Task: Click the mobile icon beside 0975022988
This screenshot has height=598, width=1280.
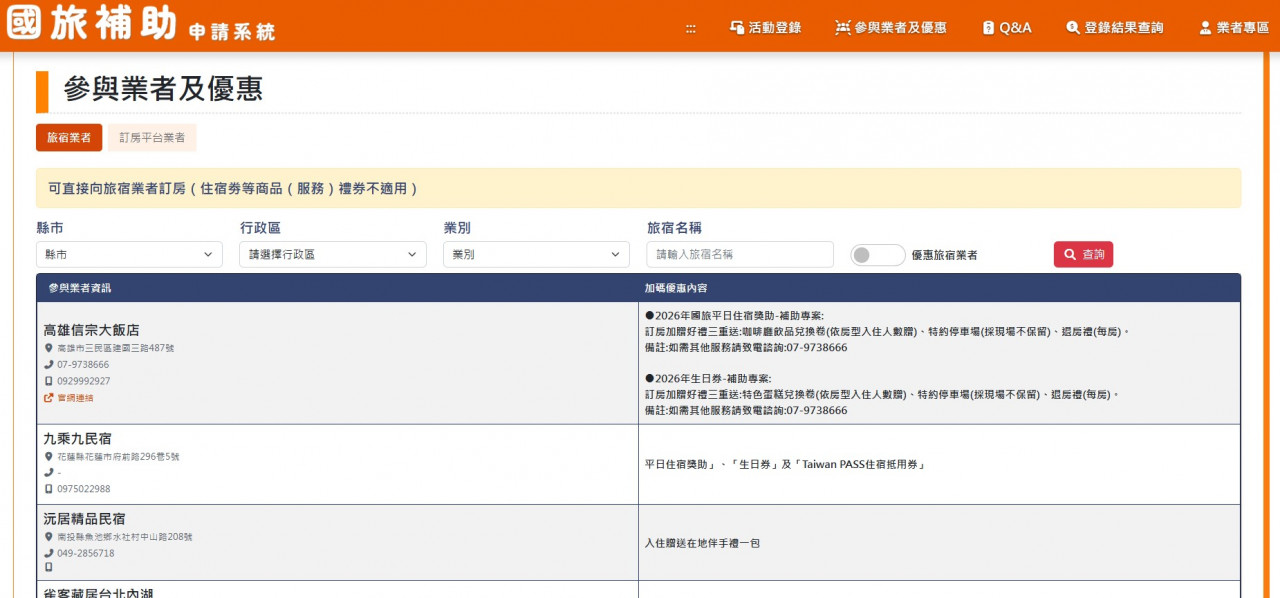Action: 48,489
